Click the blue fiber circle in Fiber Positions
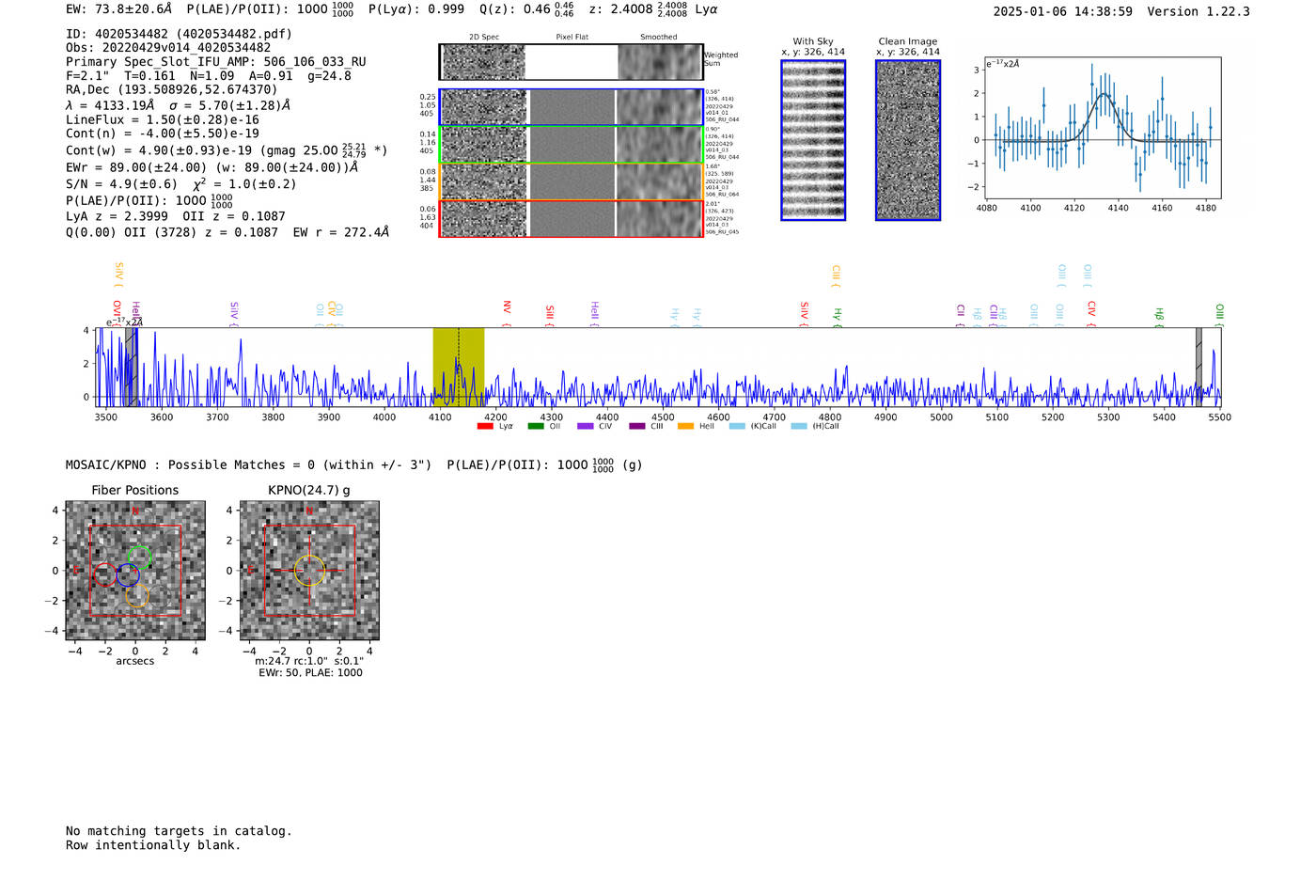The image size is (1316, 896). pyautogui.click(x=128, y=575)
